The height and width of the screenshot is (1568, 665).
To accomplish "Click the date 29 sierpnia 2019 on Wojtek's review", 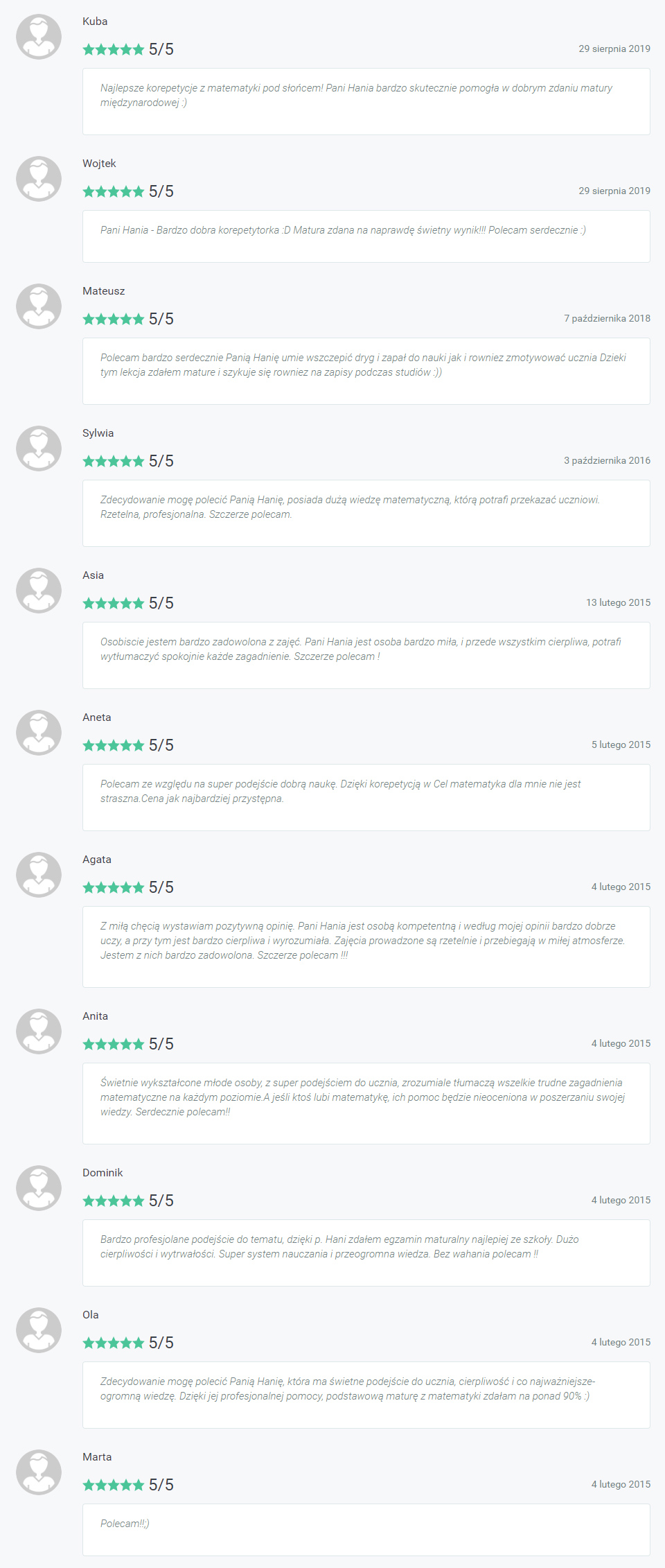I will click(x=614, y=191).
